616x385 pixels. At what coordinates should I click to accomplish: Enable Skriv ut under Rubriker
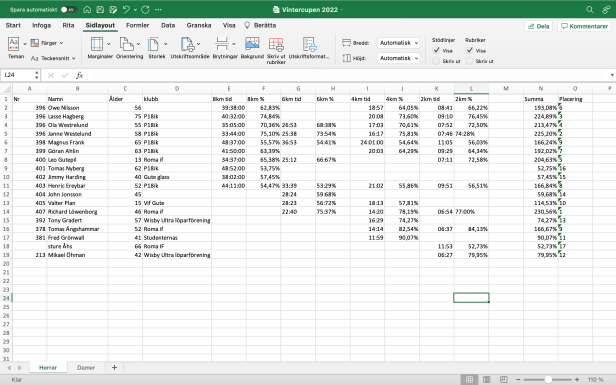tap(469, 61)
